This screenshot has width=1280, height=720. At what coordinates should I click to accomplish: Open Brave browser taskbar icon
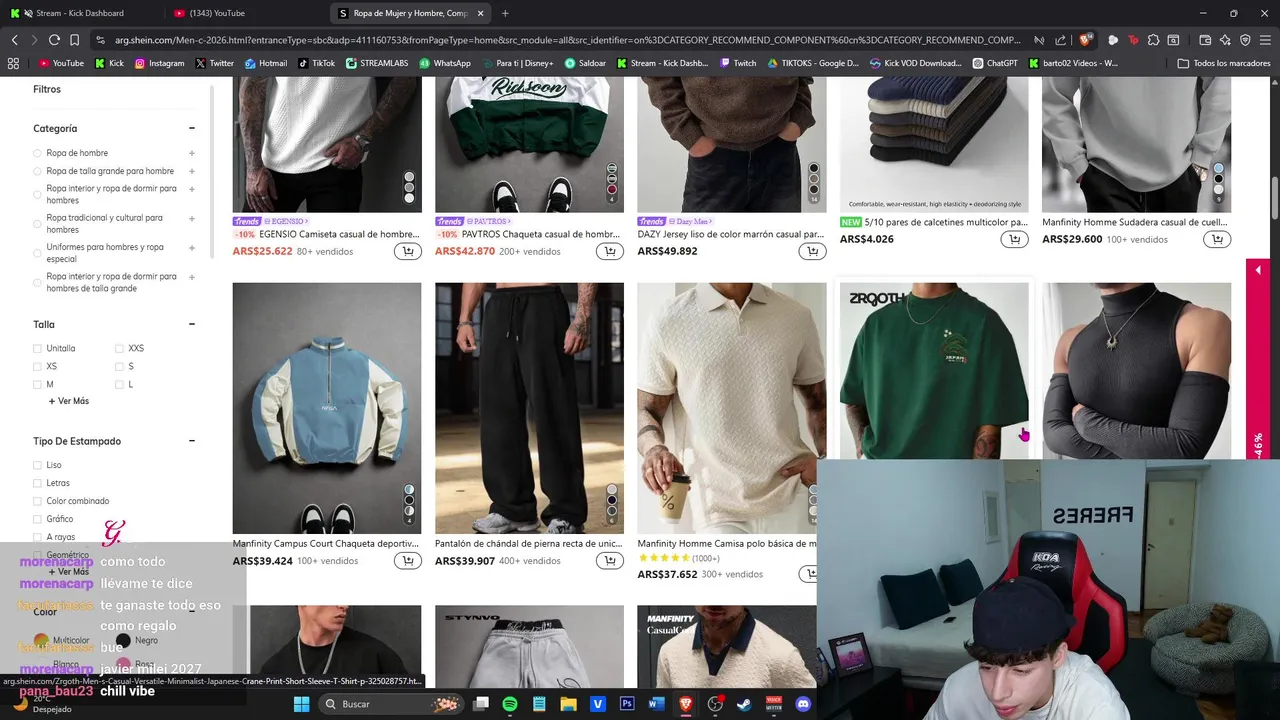(x=686, y=704)
